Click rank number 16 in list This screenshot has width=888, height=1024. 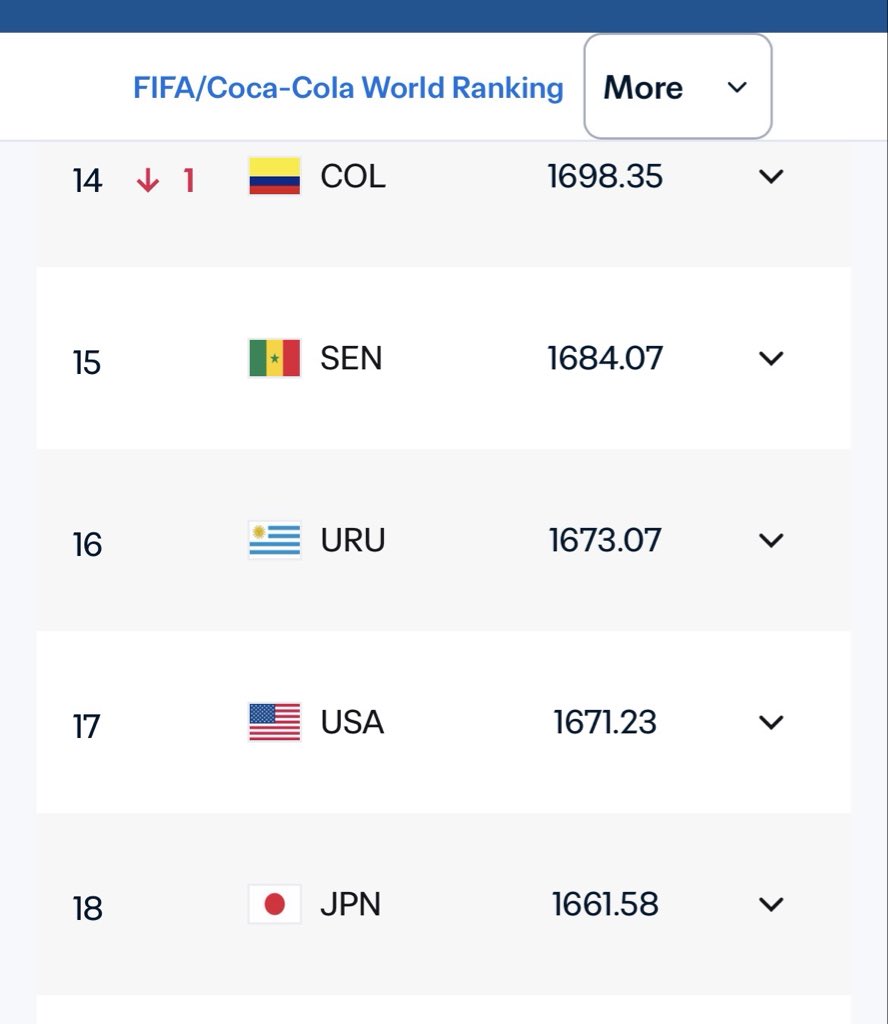pyautogui.click(x=87, y=545)
